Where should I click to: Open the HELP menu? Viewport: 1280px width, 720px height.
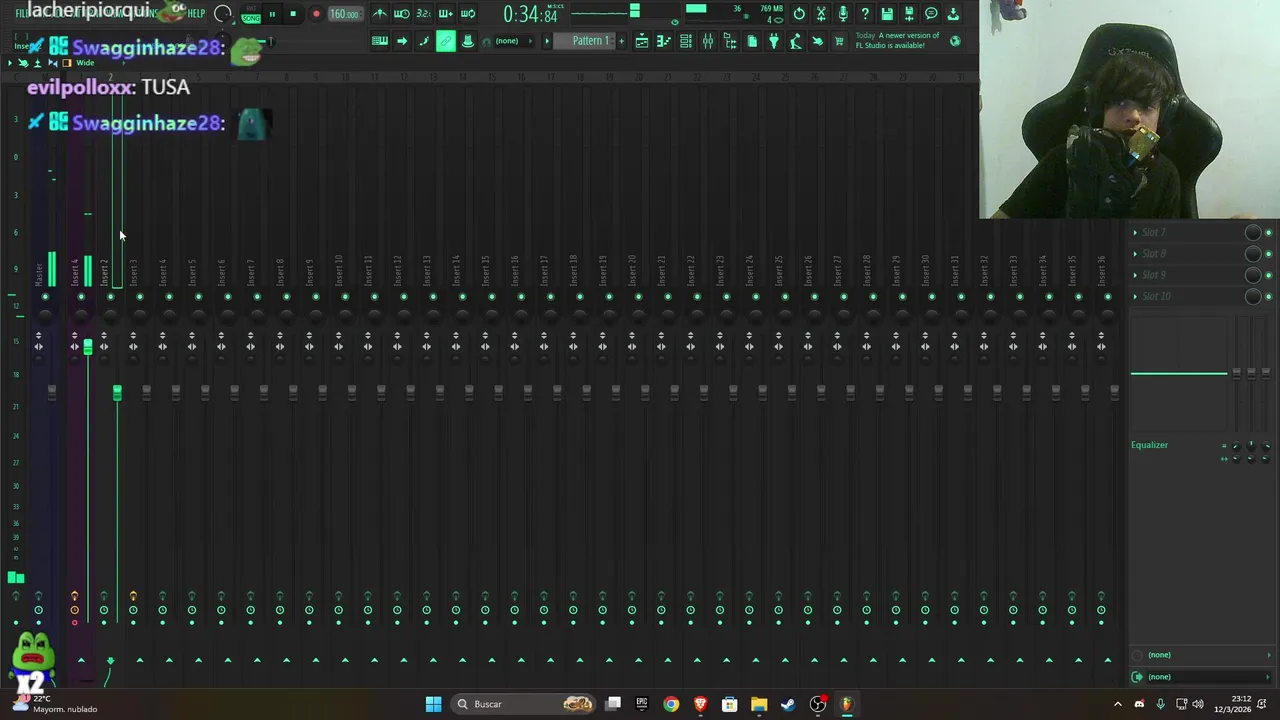click(x=196, y=14)
